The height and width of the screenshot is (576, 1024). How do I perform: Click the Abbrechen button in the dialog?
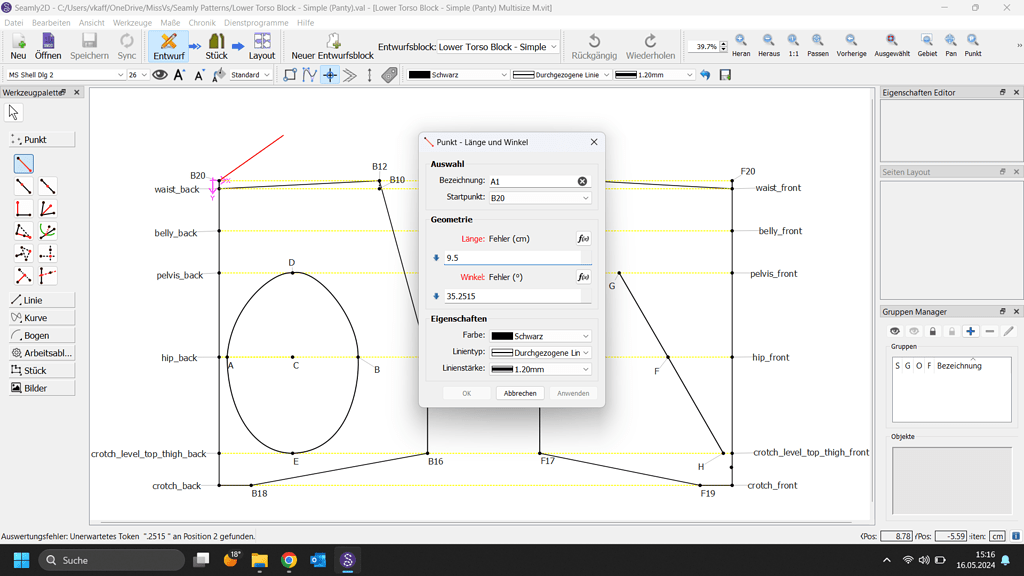click(519, 393)
